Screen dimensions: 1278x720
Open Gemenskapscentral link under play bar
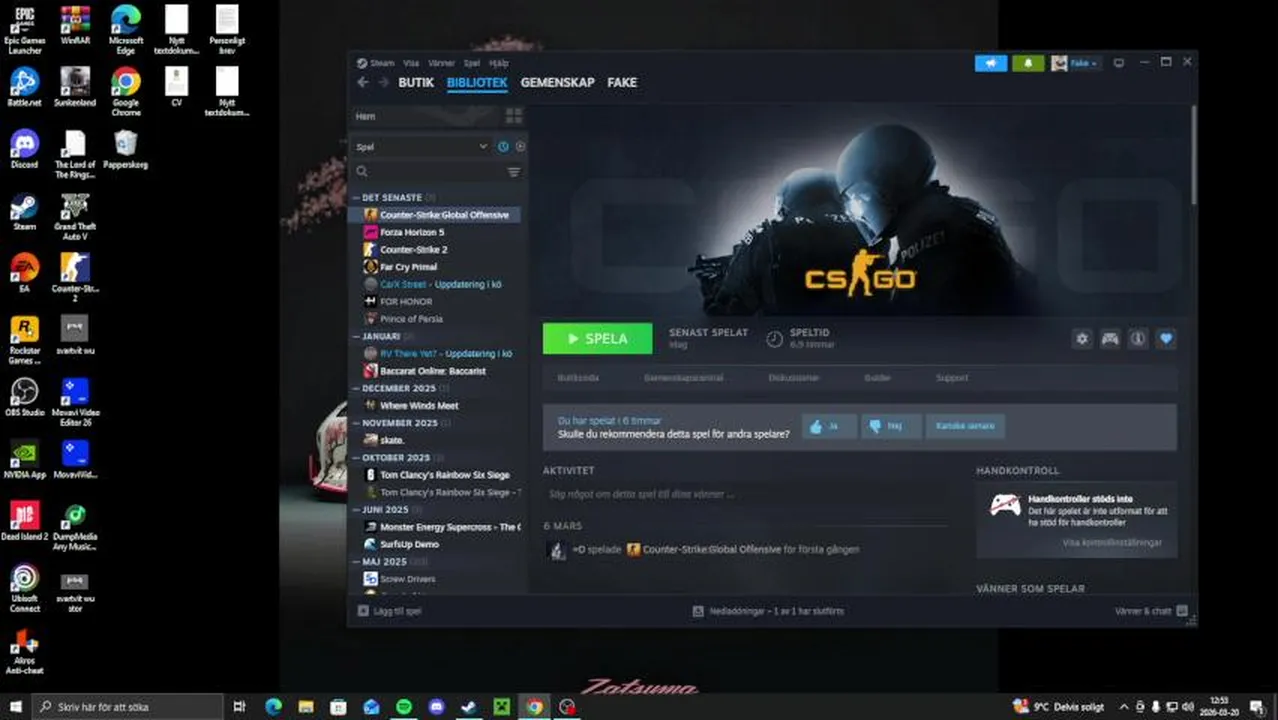(684, 378)
